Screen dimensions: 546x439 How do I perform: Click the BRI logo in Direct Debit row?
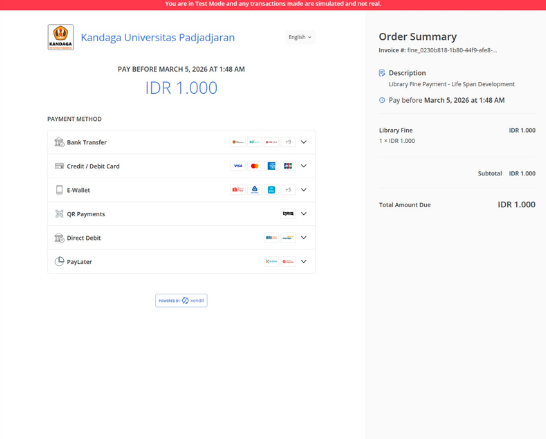point(271,238)
